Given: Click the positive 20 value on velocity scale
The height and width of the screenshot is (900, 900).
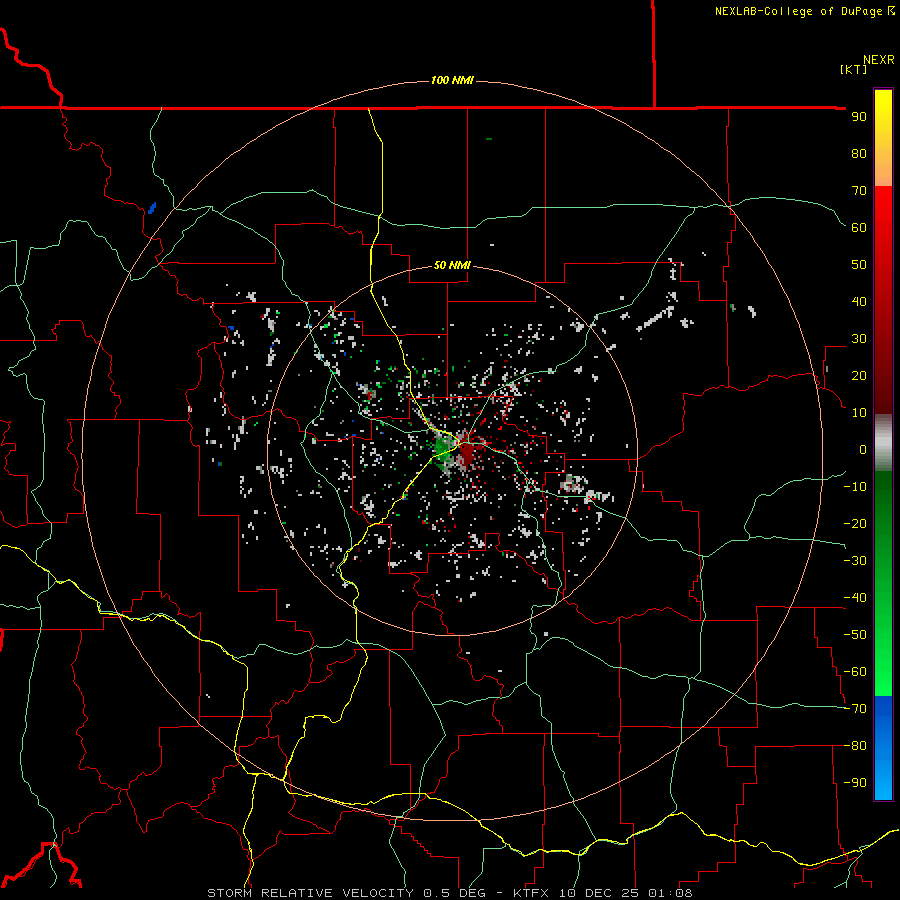Looking at the screenshot, I should click(x=859, y=375).
